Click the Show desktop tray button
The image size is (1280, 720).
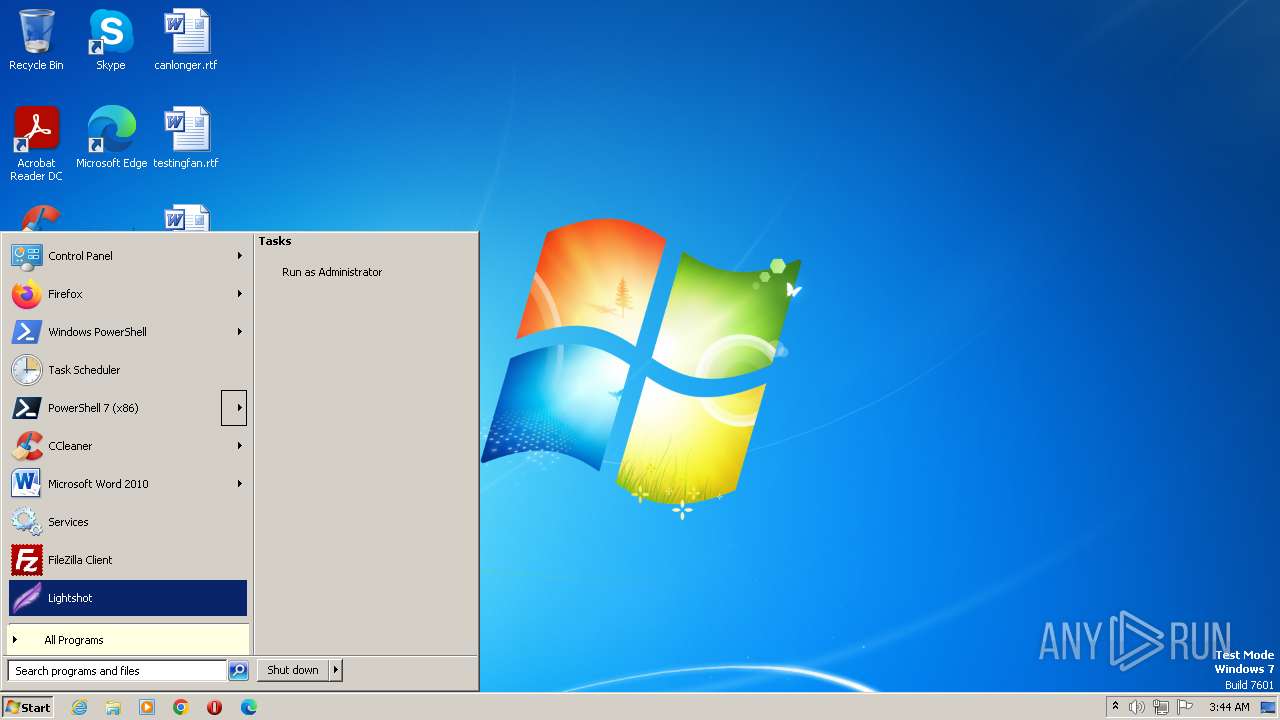(x=1268, y=707)
